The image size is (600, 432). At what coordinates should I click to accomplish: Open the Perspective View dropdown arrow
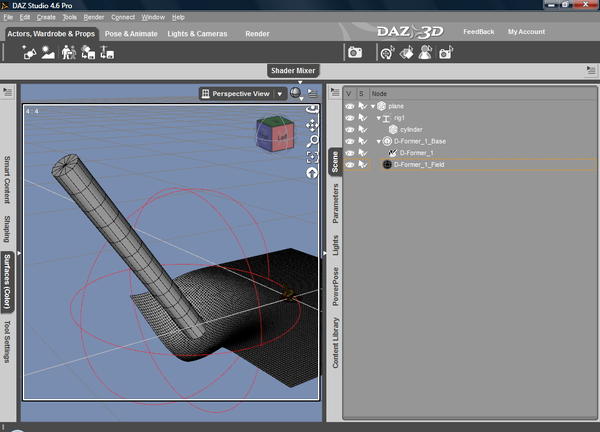point(280,94)
